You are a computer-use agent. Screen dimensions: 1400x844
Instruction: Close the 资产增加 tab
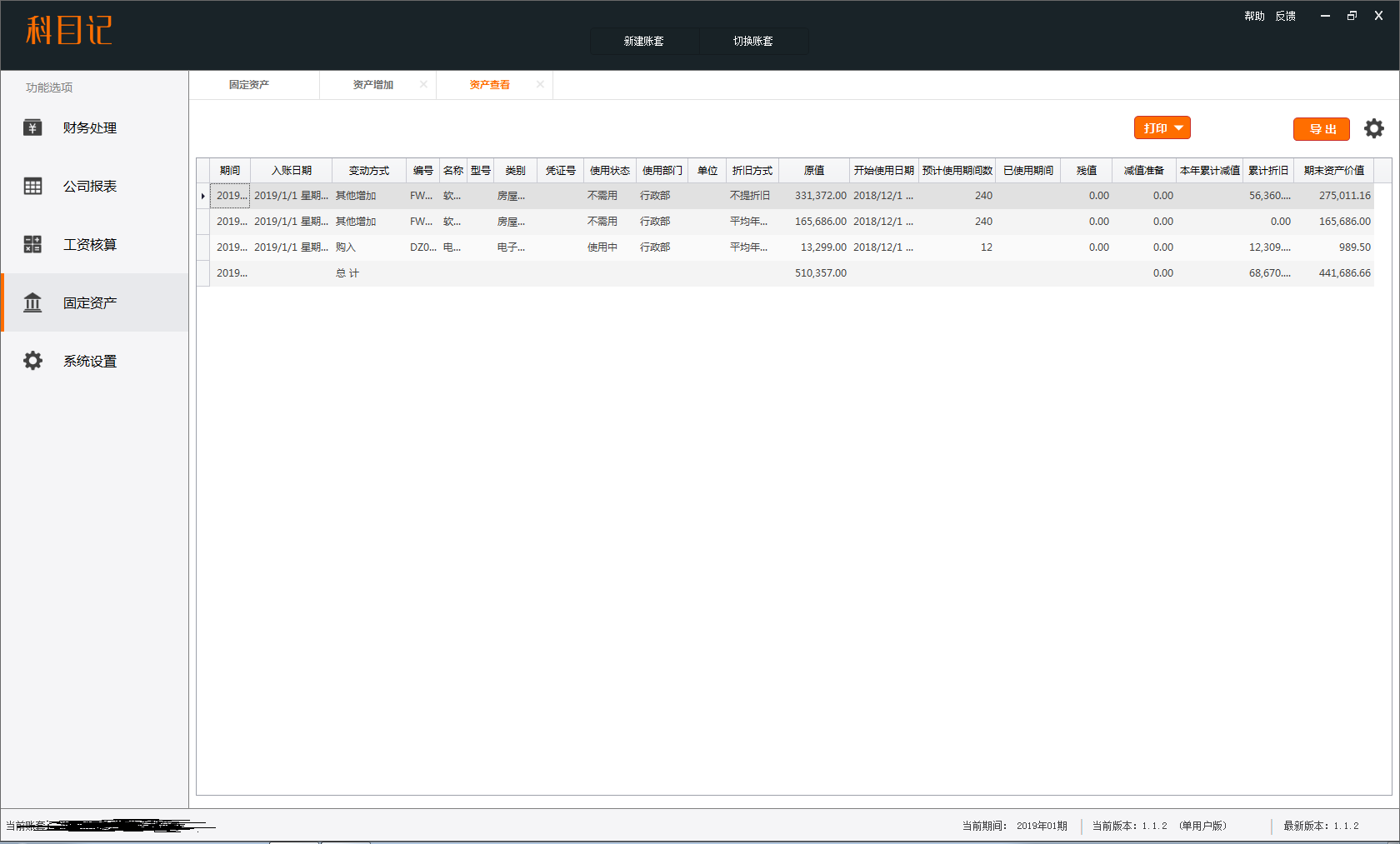click(x=423, y=84)
